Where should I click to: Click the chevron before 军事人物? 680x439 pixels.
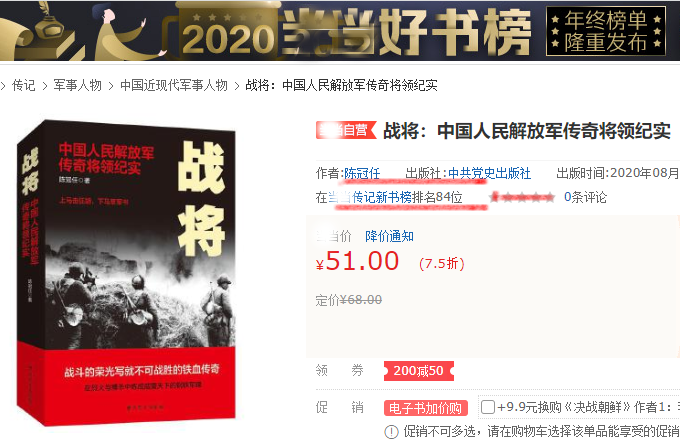(x=45, y=86)
